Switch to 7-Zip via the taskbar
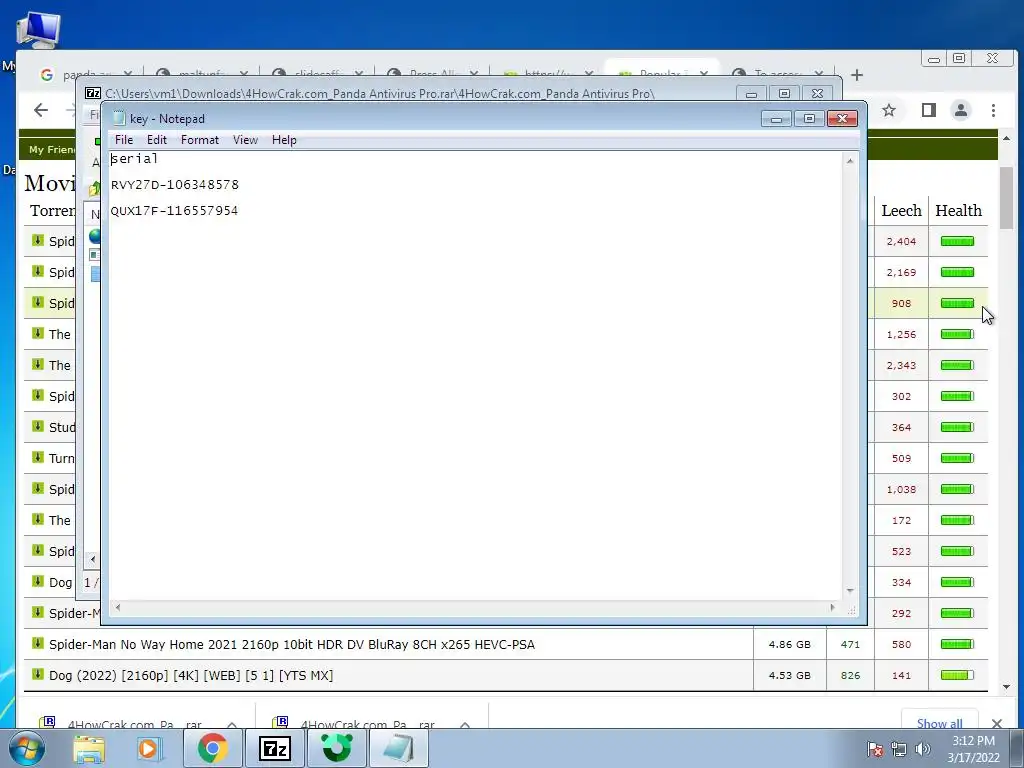This screenshot has width=1024, height=768. (x=274, y=748)
